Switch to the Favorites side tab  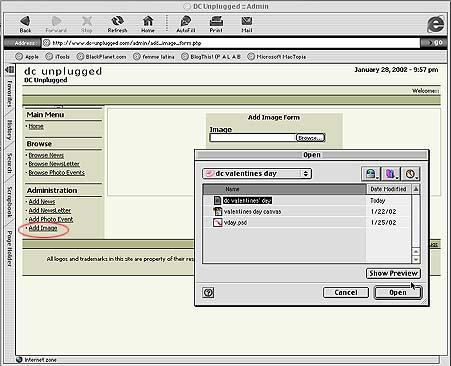(x=9, y=94)
